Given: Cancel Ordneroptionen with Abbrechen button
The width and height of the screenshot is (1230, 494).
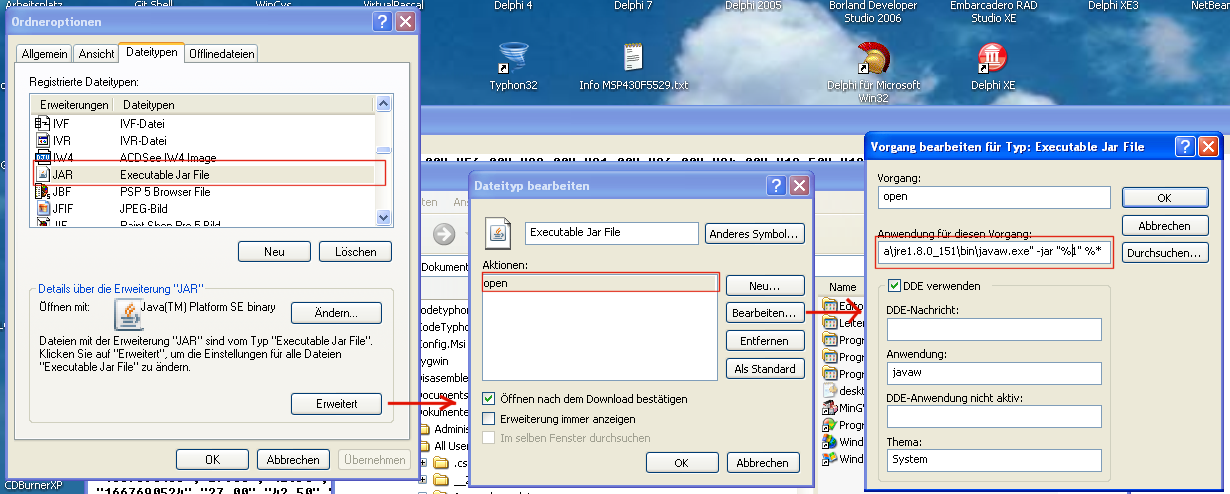Looking at the screenshot, I should (x=293, y=460).
